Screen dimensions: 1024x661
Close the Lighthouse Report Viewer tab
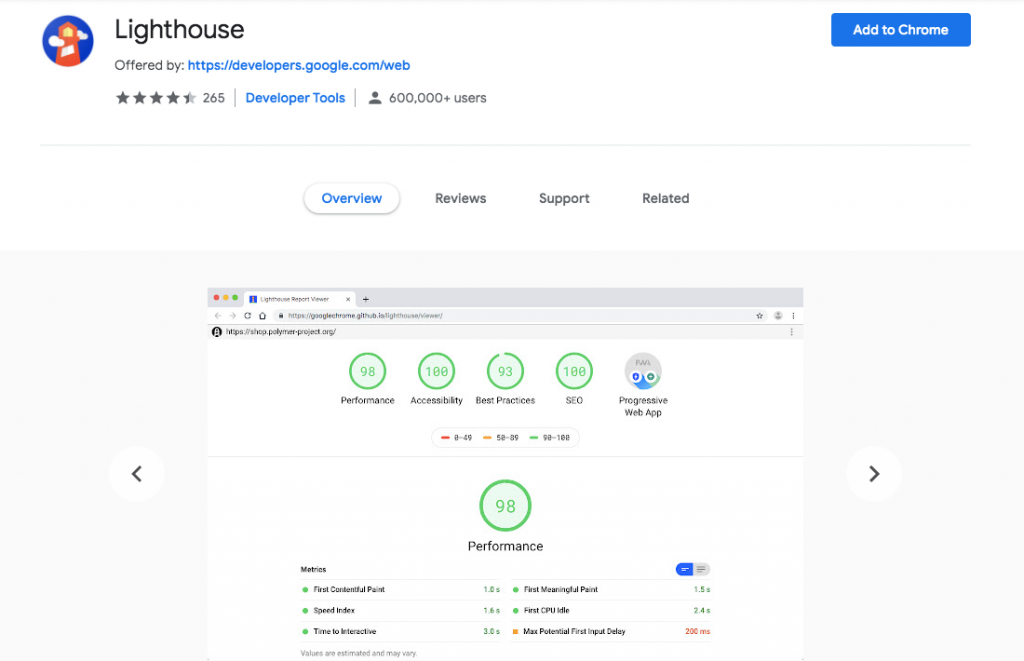[348, 299]
